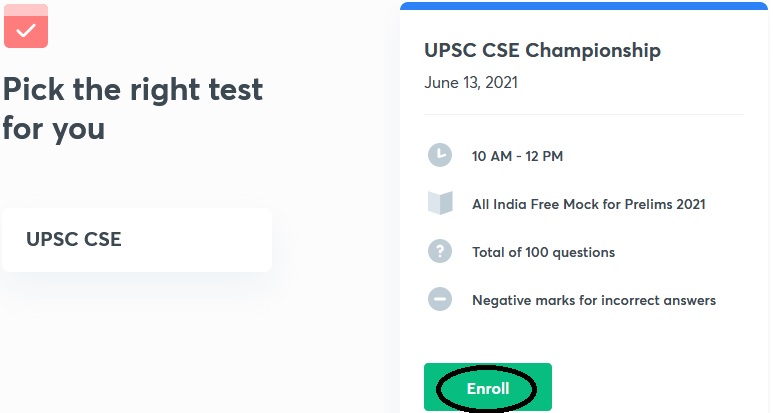Click Negative marks for incorrect answers text
The image size is (773, 413).
(x=594, y=300)
